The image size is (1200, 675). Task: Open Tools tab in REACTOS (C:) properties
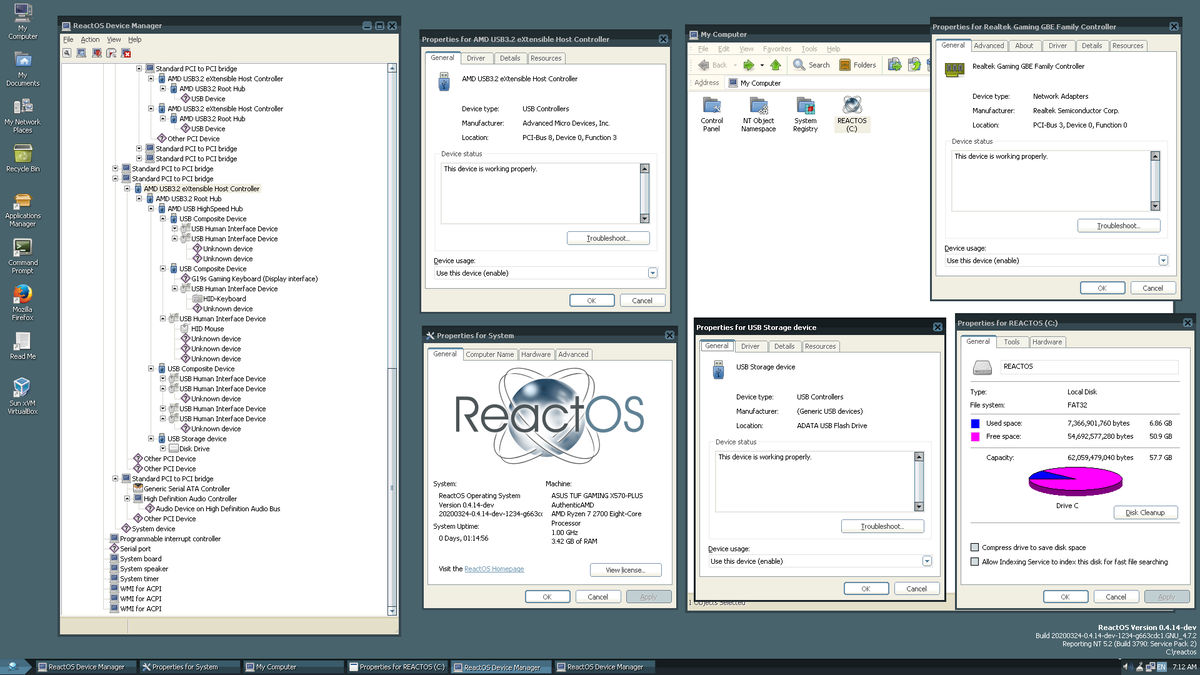click(x=1012, y=342)
